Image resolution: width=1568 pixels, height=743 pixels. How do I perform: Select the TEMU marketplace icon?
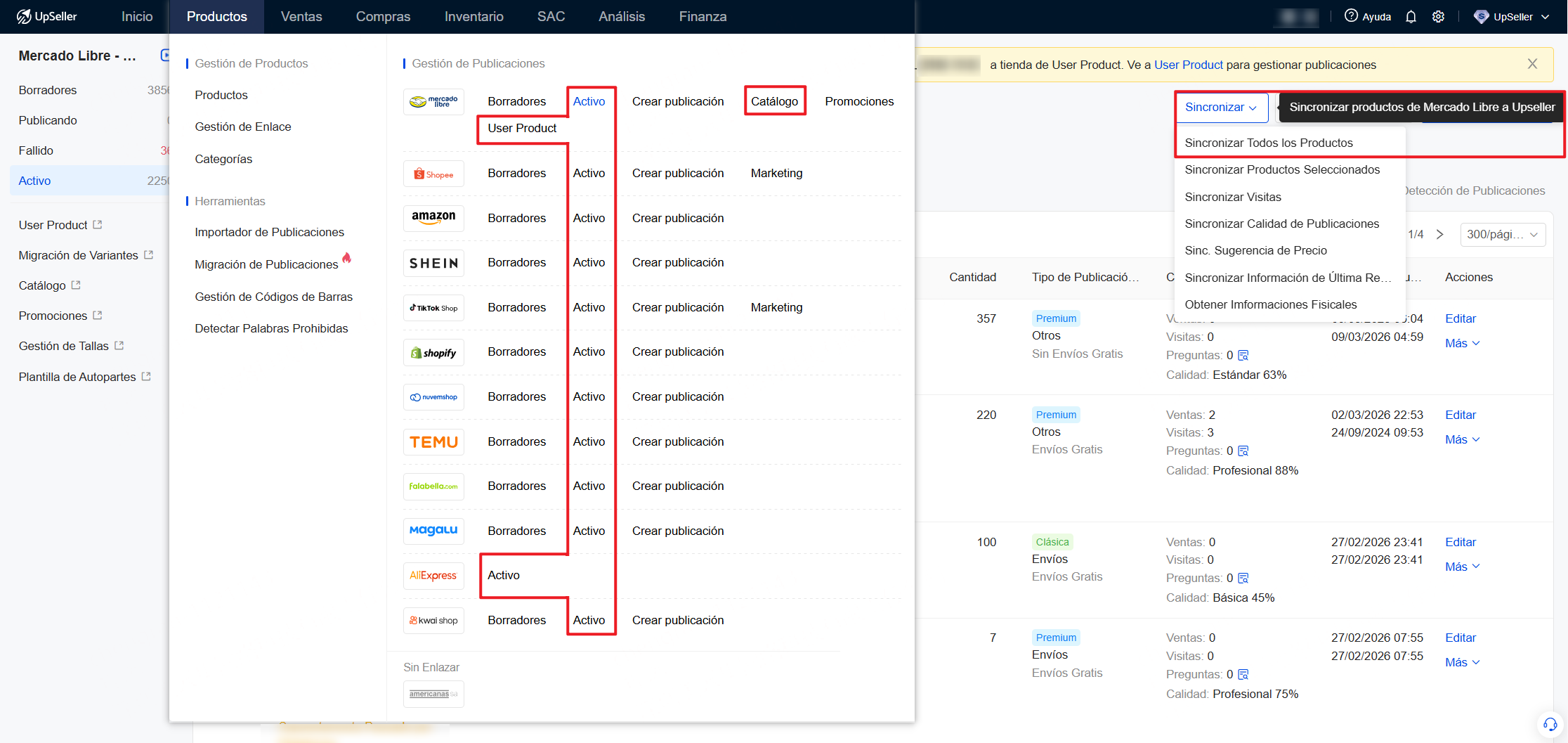pos(433,441)
